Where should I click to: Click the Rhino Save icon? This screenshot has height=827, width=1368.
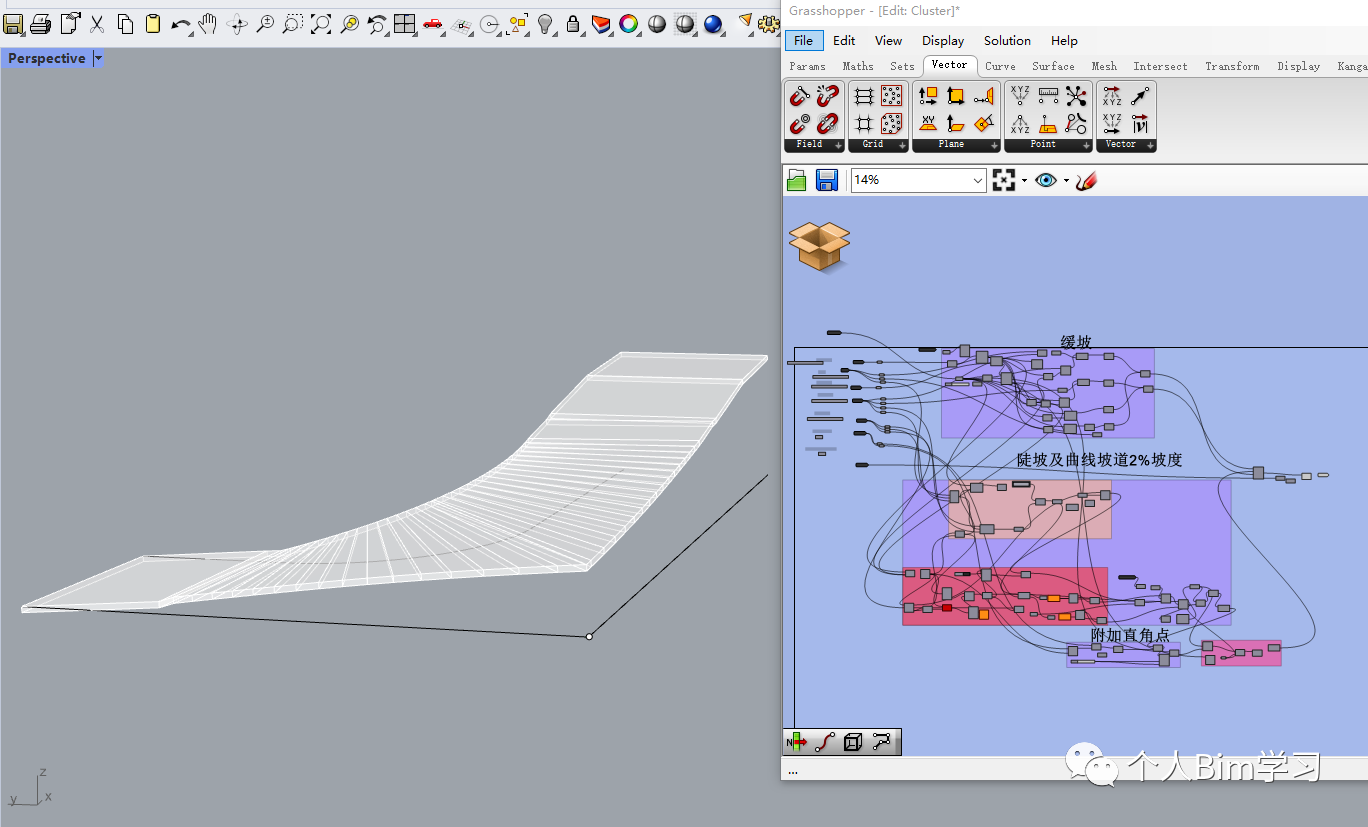(13, 23)
